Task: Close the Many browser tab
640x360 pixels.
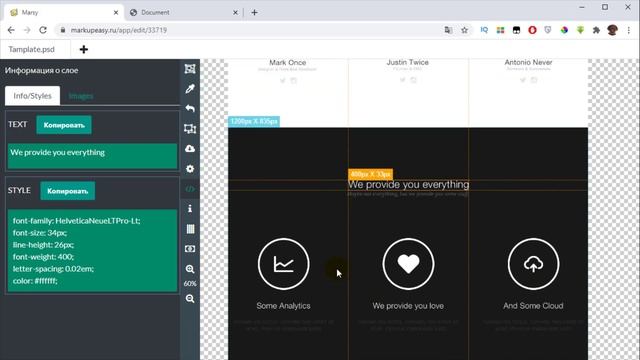Action: click(116, 13)
